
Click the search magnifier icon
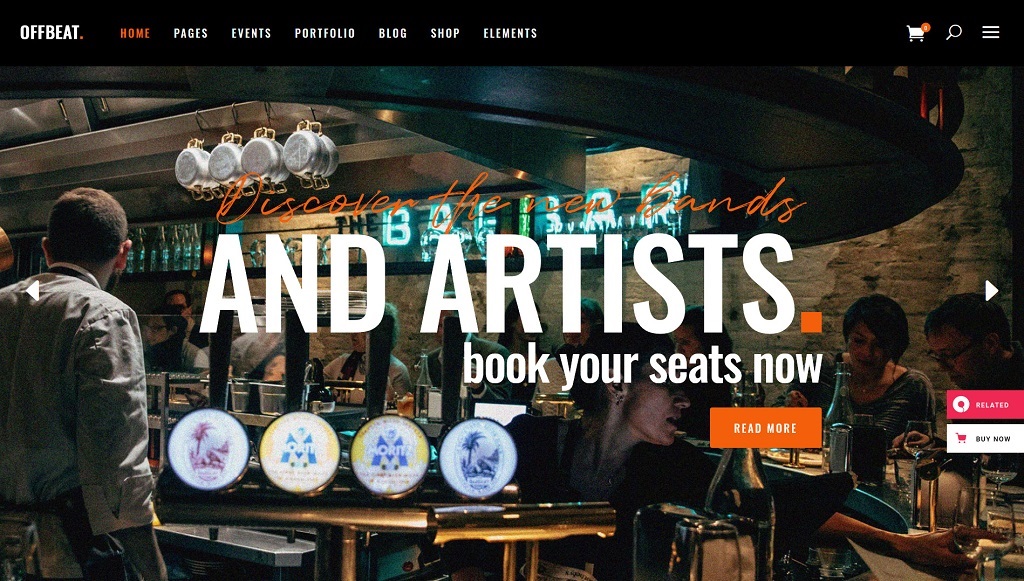click(x=953, y=32)
